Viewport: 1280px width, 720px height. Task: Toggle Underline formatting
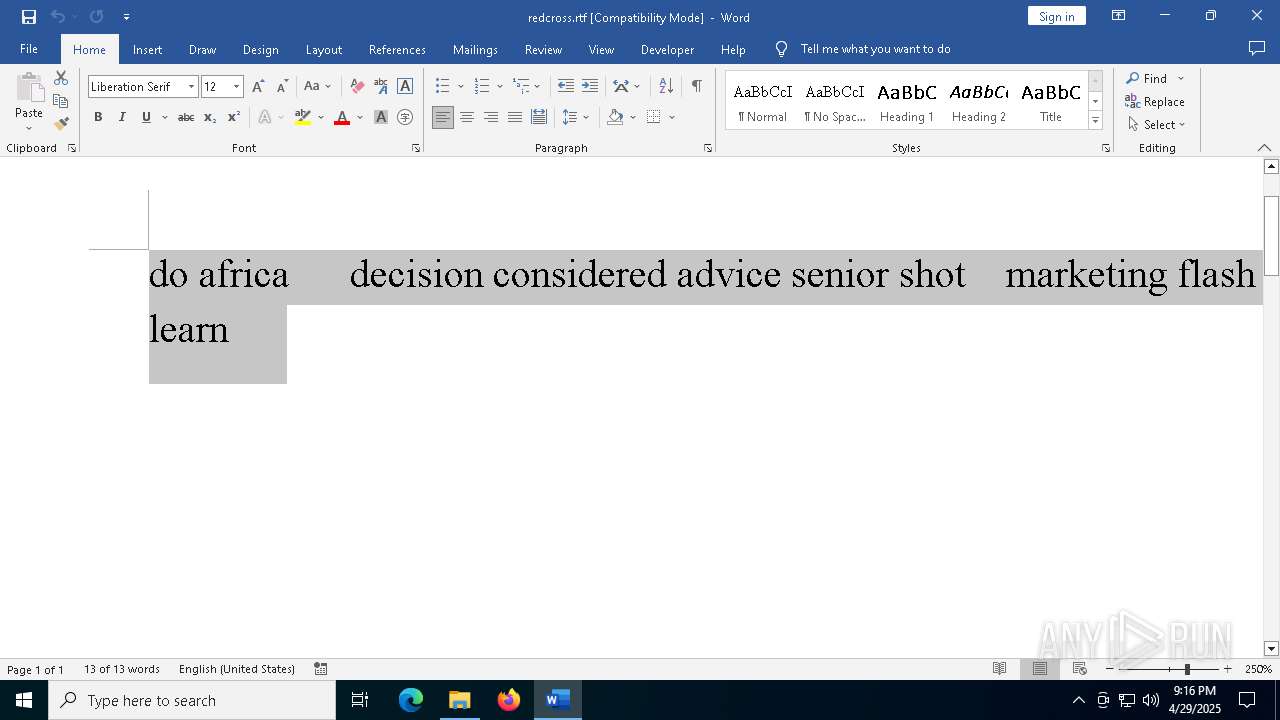[x=146, y=118]
